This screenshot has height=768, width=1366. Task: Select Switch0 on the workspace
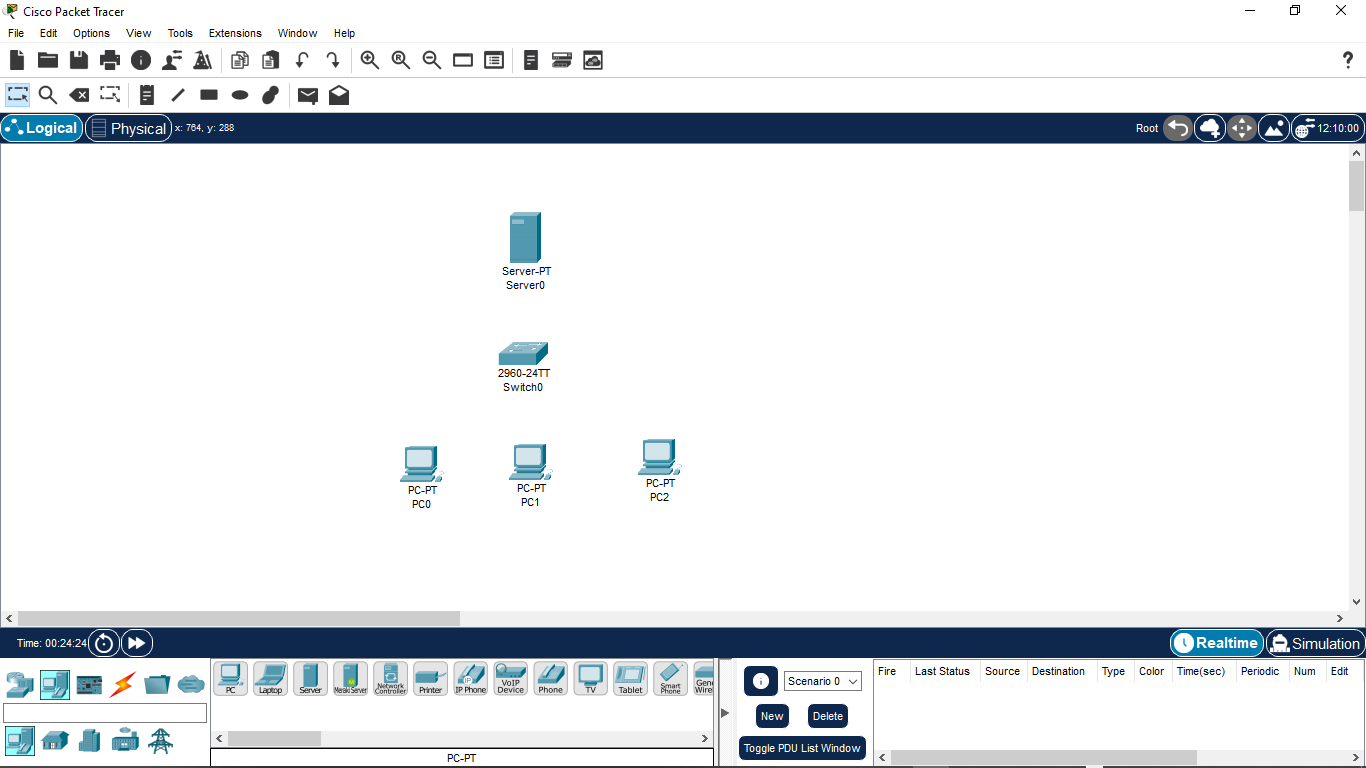point(523,353)
